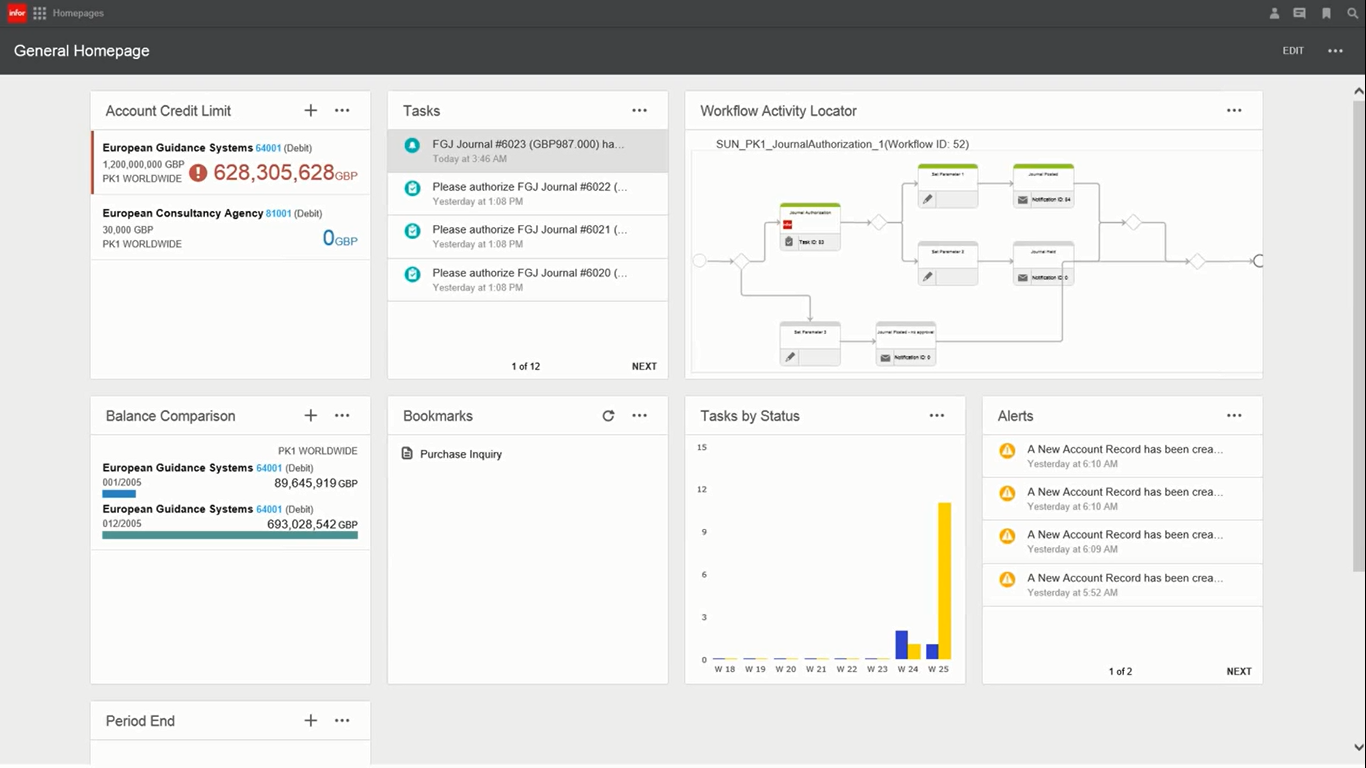The image size is (1366, 768).
Task: Open the Workflow Activity Locator options menu
Action: 1234,110
